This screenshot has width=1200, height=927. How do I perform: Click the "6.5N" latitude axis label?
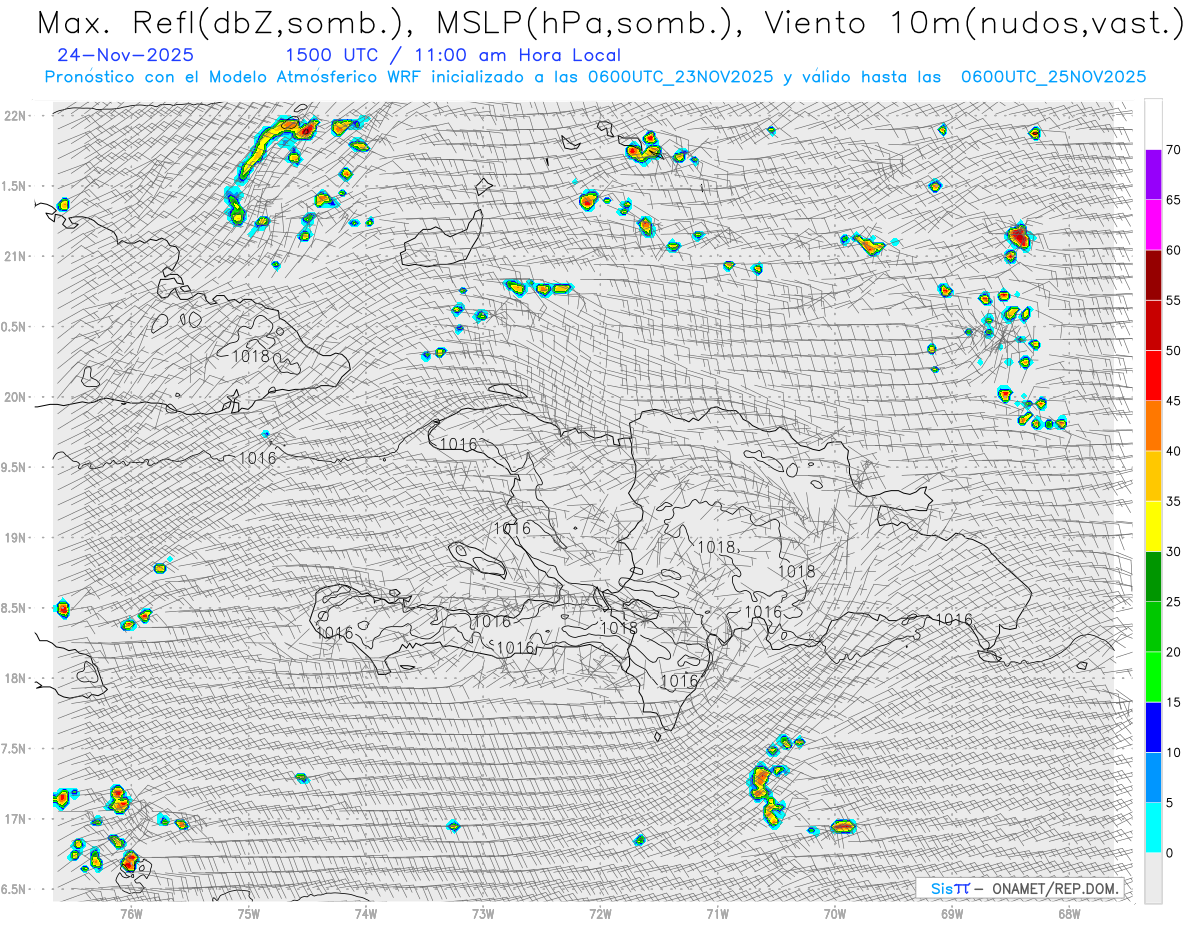pyautogui.click(x=15, y=889)
